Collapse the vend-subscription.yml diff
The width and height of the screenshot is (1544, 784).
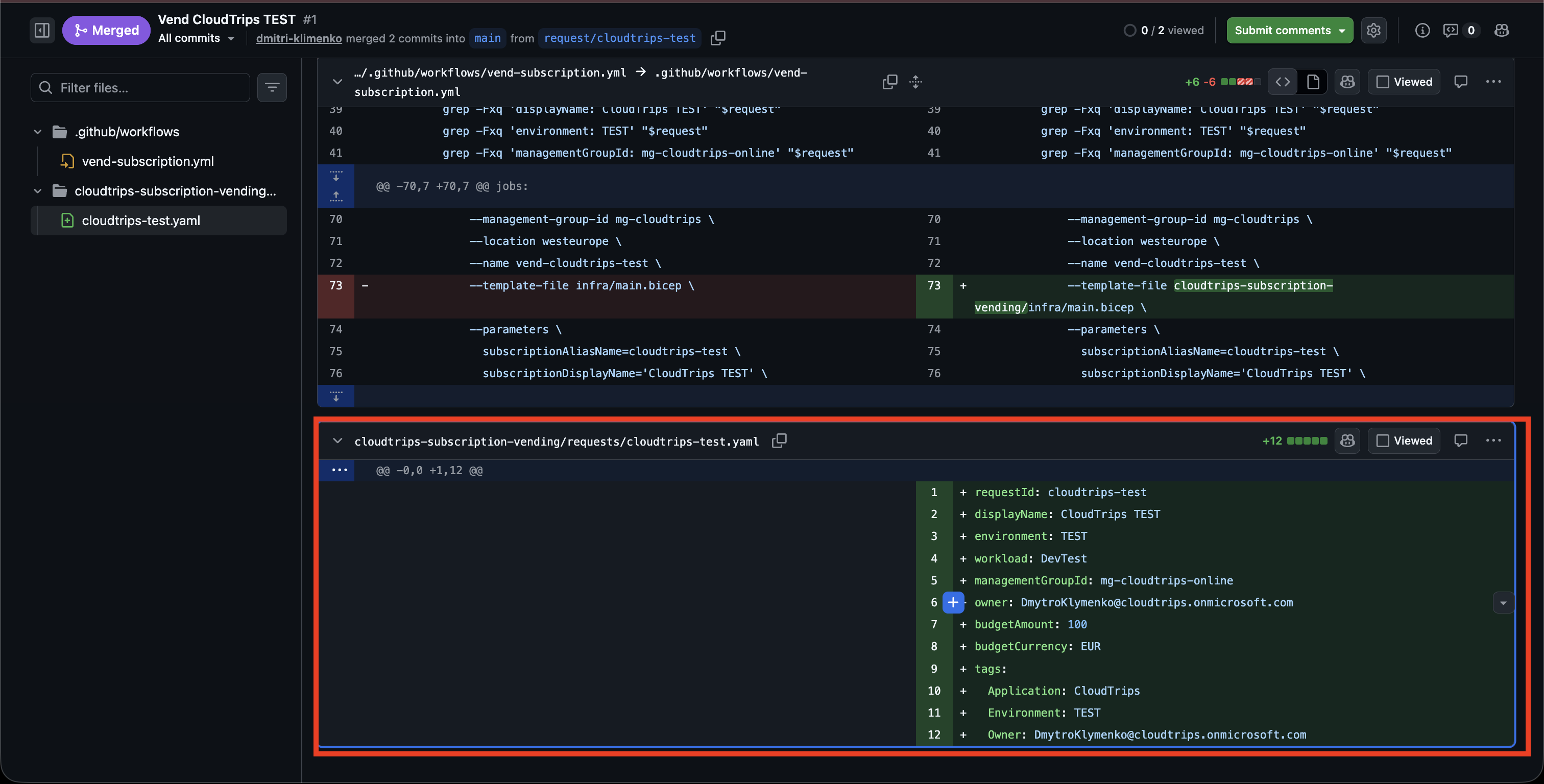[x=337, y=82]
